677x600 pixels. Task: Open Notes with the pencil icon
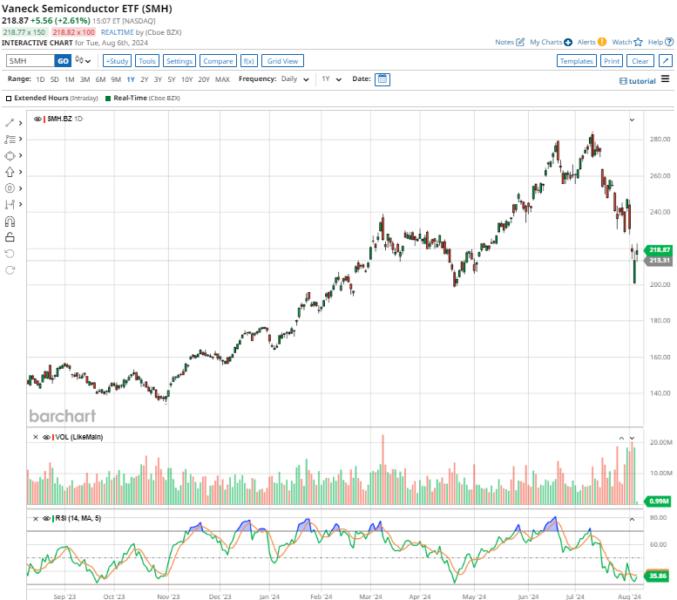[x=520, y=42]
